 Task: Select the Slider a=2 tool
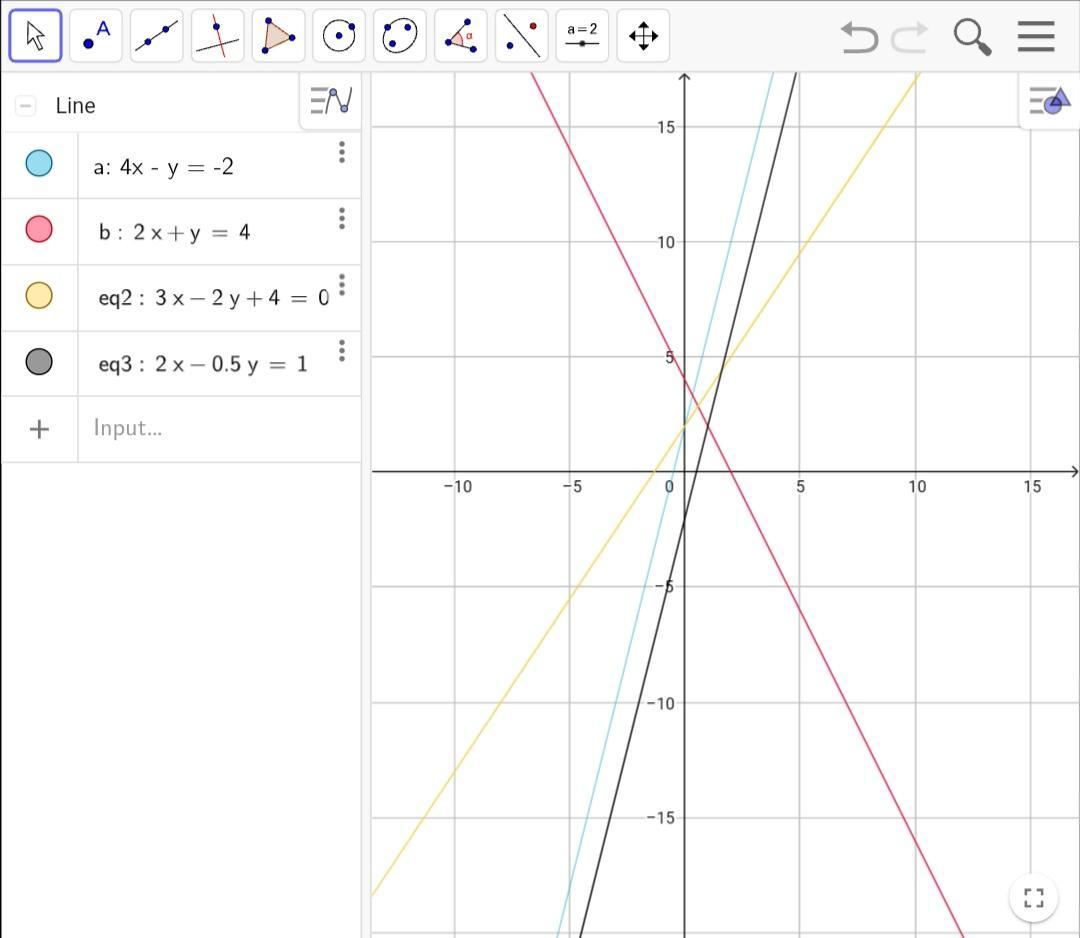pyautogui.click(x=582, y=36)
